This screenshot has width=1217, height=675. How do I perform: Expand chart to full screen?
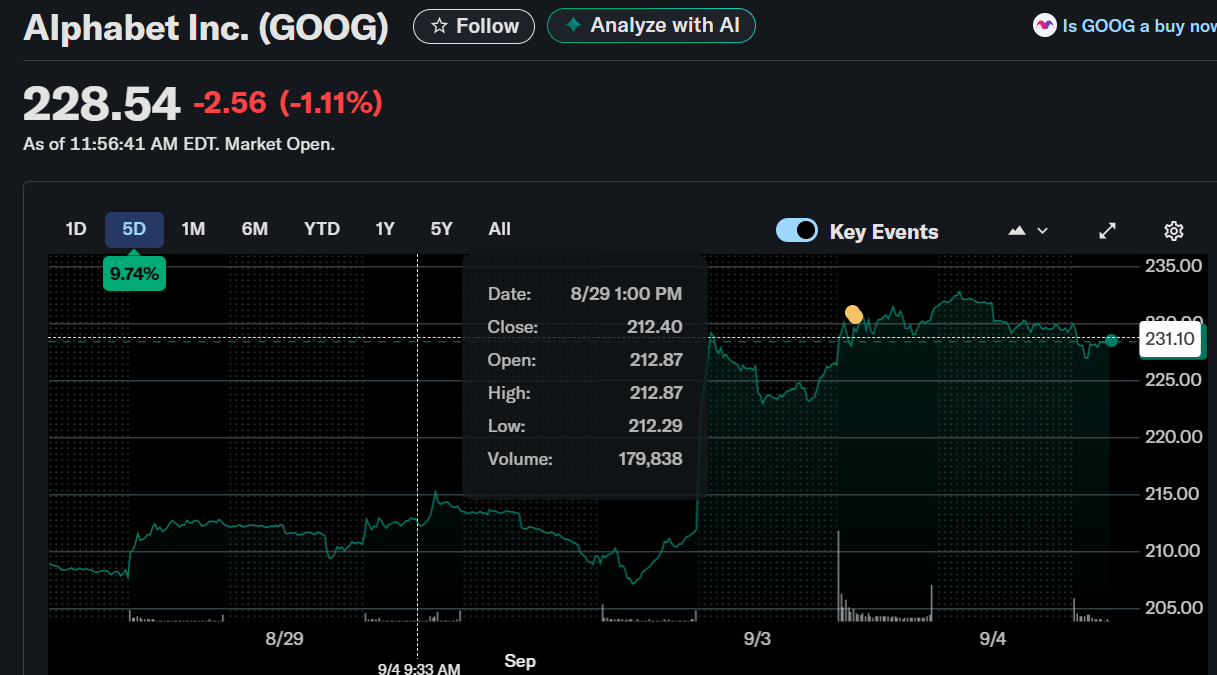click(x=1107, y=231)
